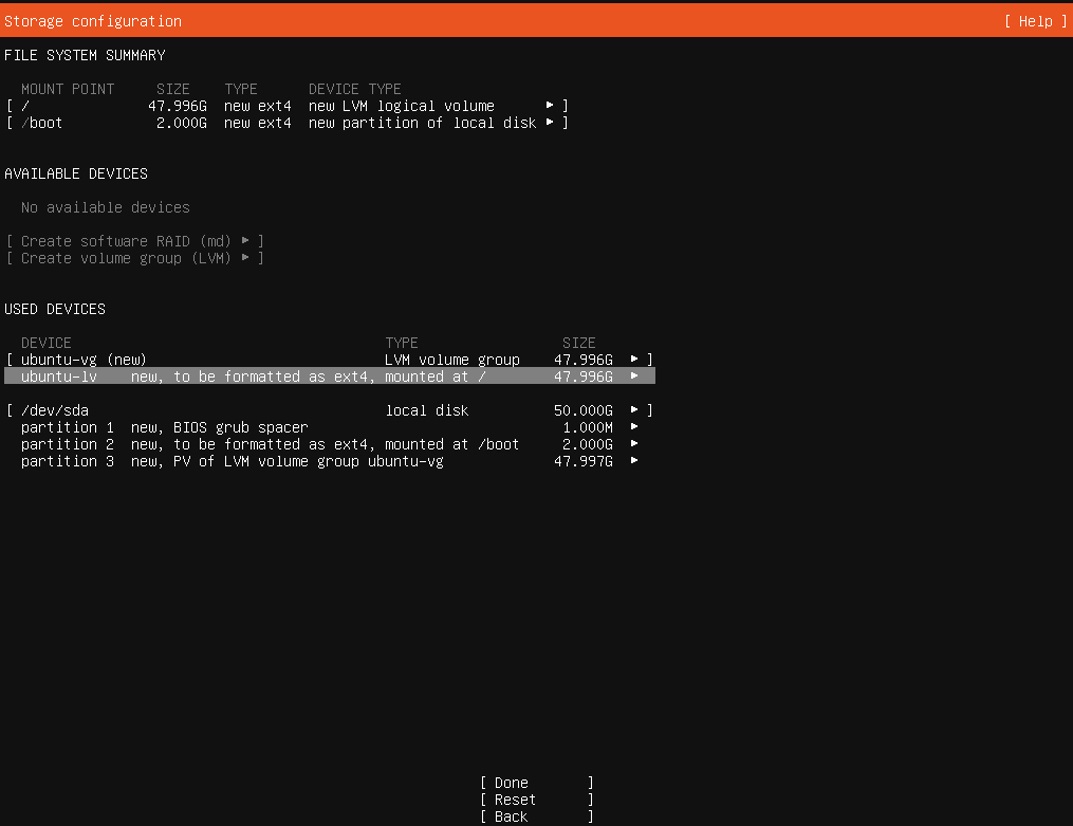The height and width of the screenshot is (826, 1073).
Task: Open arrow menu for /dev/sda disk
Action: point(634,409)
